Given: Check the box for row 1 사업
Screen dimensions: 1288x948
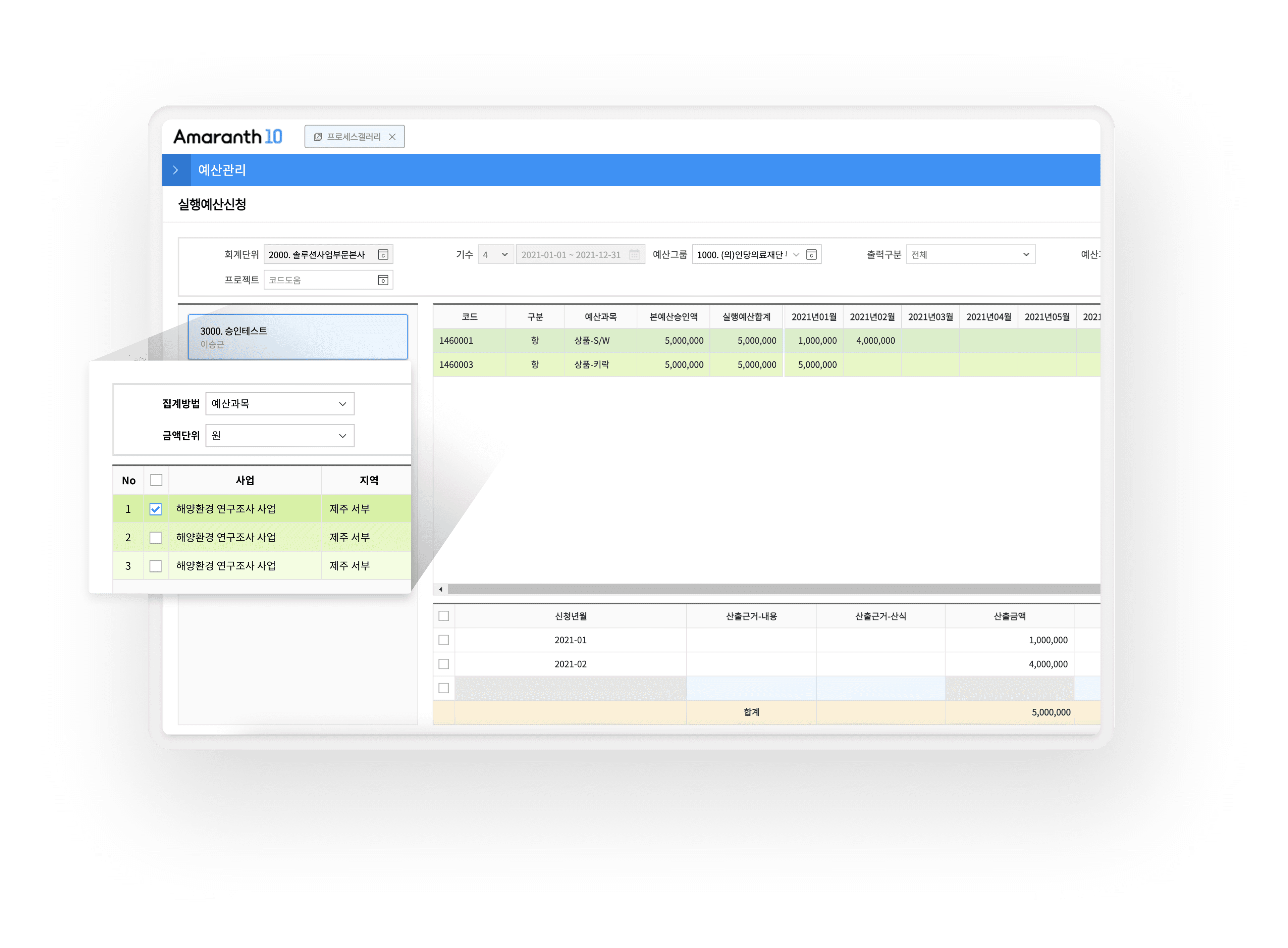Looking at the screenshot, I should (155, 509).
